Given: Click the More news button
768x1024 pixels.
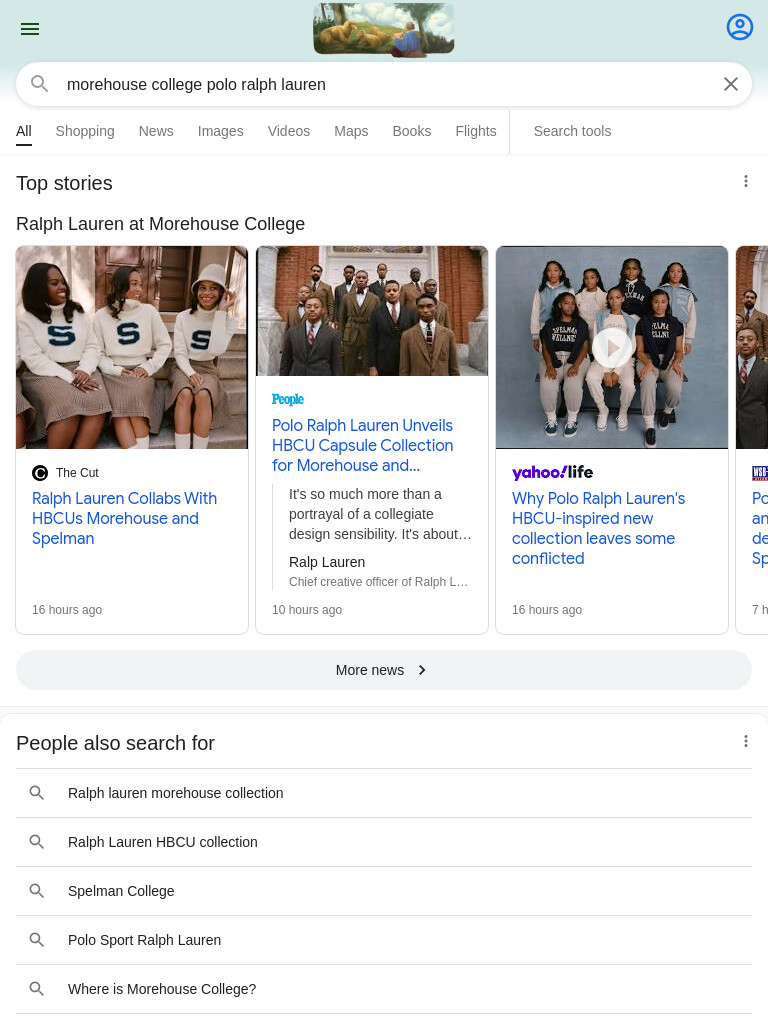Looking at the screenshot, I should (x=384, y=670).
